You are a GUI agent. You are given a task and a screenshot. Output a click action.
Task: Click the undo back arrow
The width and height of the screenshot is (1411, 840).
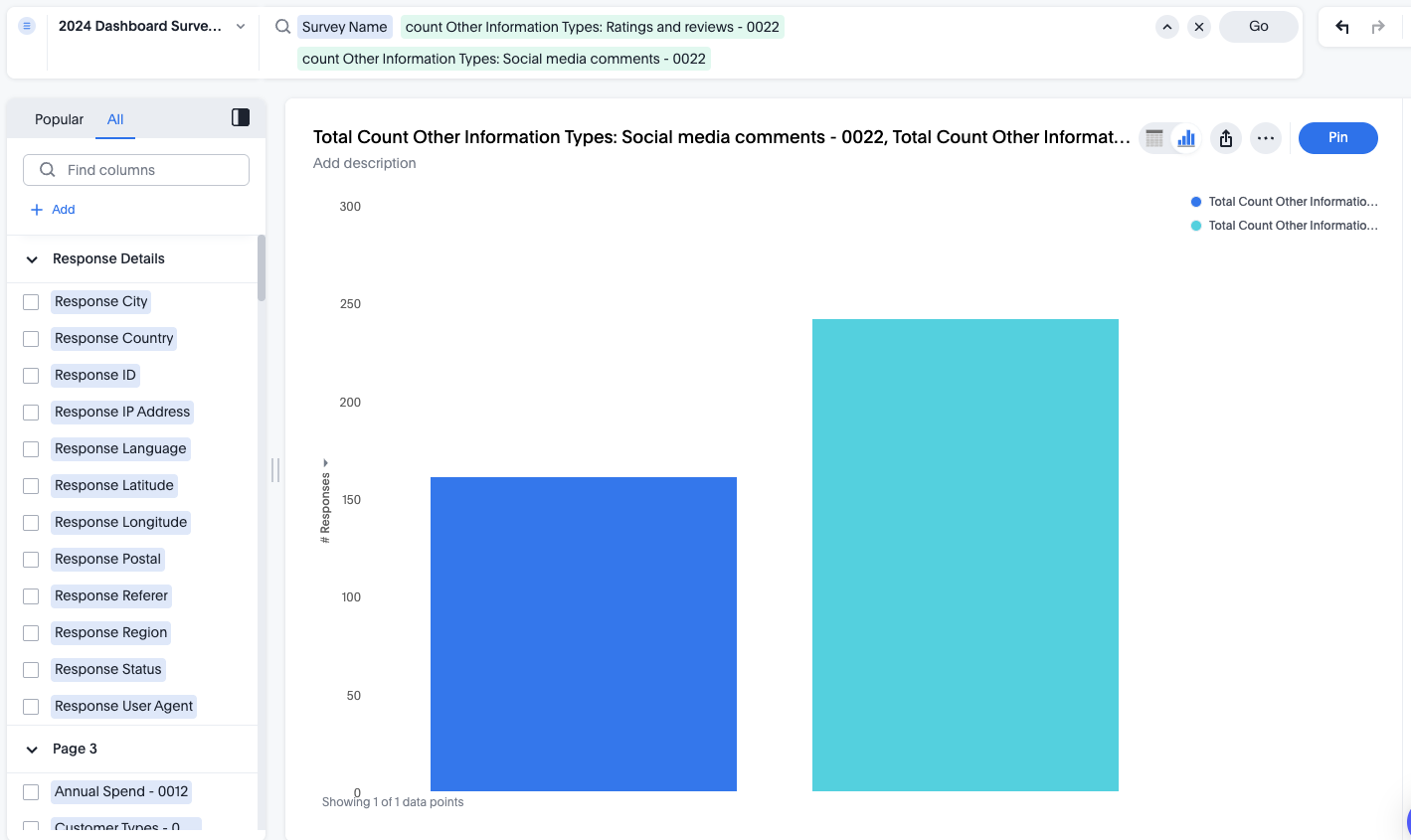[x=1342, y=27]
